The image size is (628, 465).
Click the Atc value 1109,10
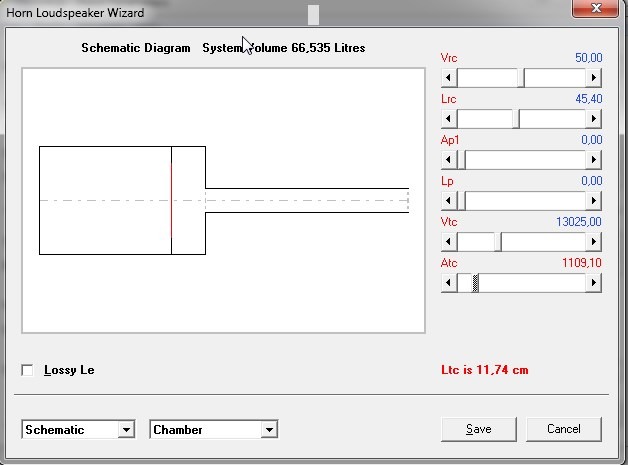[x=582, y=263]
